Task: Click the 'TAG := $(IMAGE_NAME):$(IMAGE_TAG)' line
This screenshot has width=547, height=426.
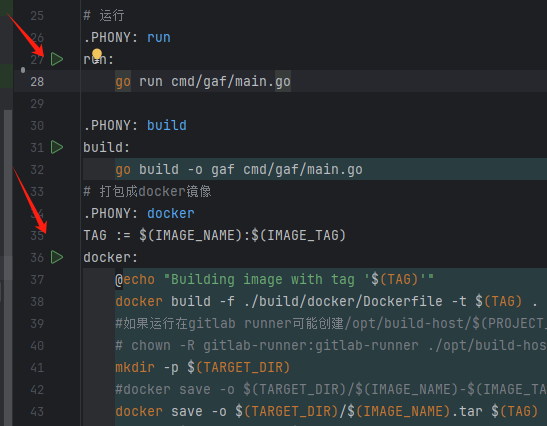Action: coord(215,236)
